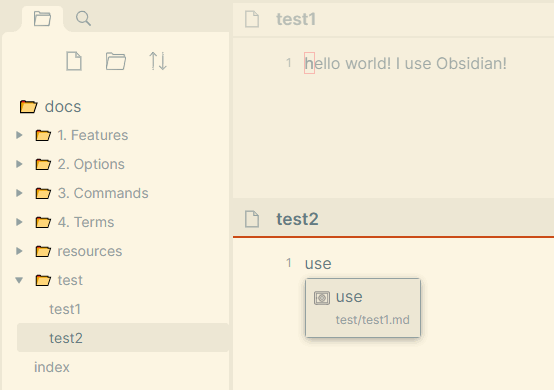Click the test2 pane title
This screenshot has height=390, width=554.
[297, 219]
